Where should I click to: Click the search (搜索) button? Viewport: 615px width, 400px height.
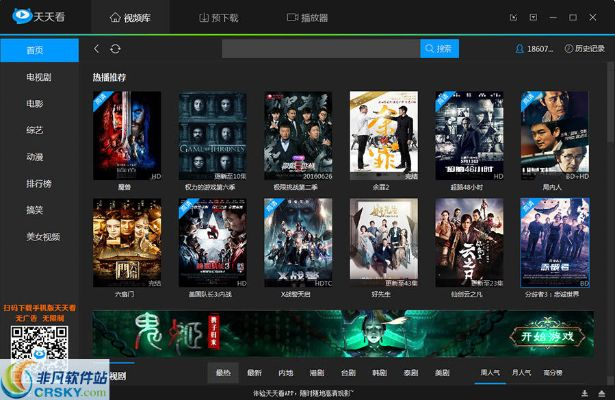coord(439,48)
